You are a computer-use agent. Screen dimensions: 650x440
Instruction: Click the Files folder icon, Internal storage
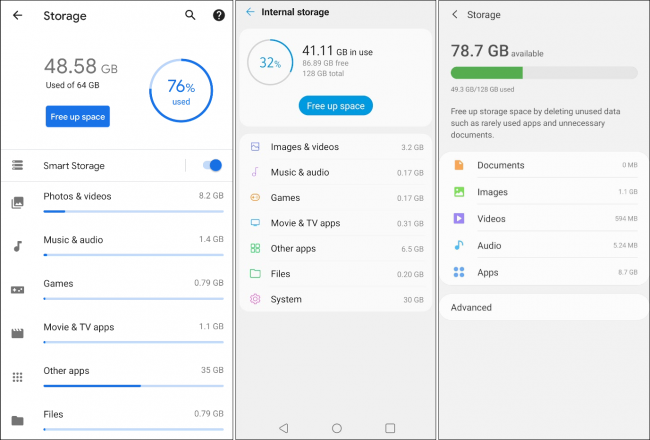(x=255, y=274)
